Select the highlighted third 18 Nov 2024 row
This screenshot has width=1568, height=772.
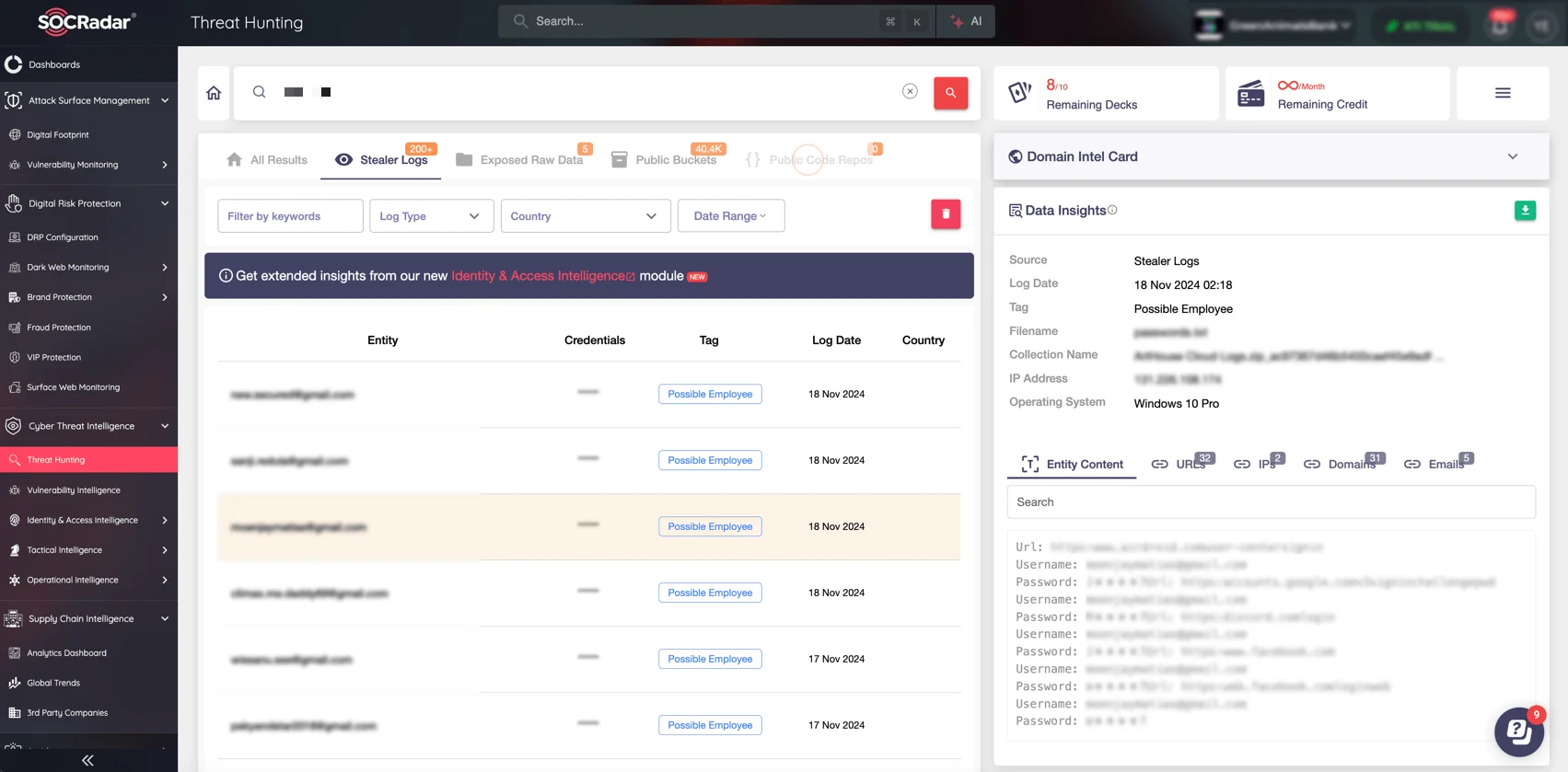(589, 526)
